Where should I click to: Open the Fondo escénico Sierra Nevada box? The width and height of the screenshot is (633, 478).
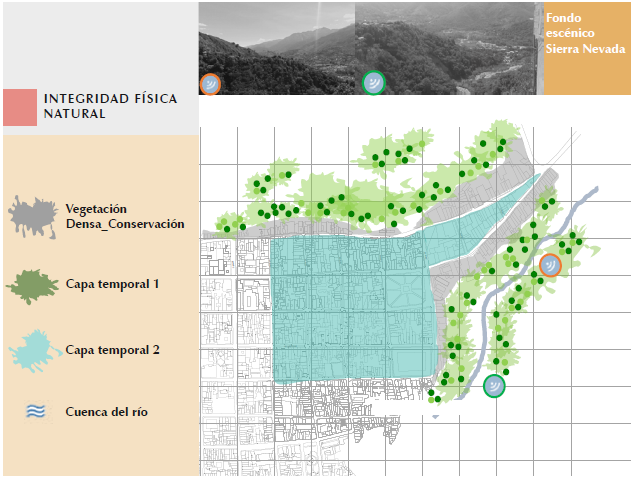coord(587,49)
